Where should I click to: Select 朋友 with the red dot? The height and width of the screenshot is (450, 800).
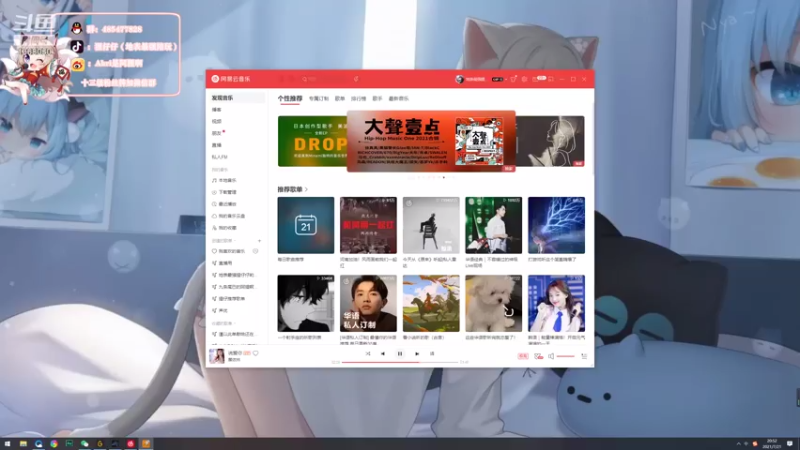point(218,133)
